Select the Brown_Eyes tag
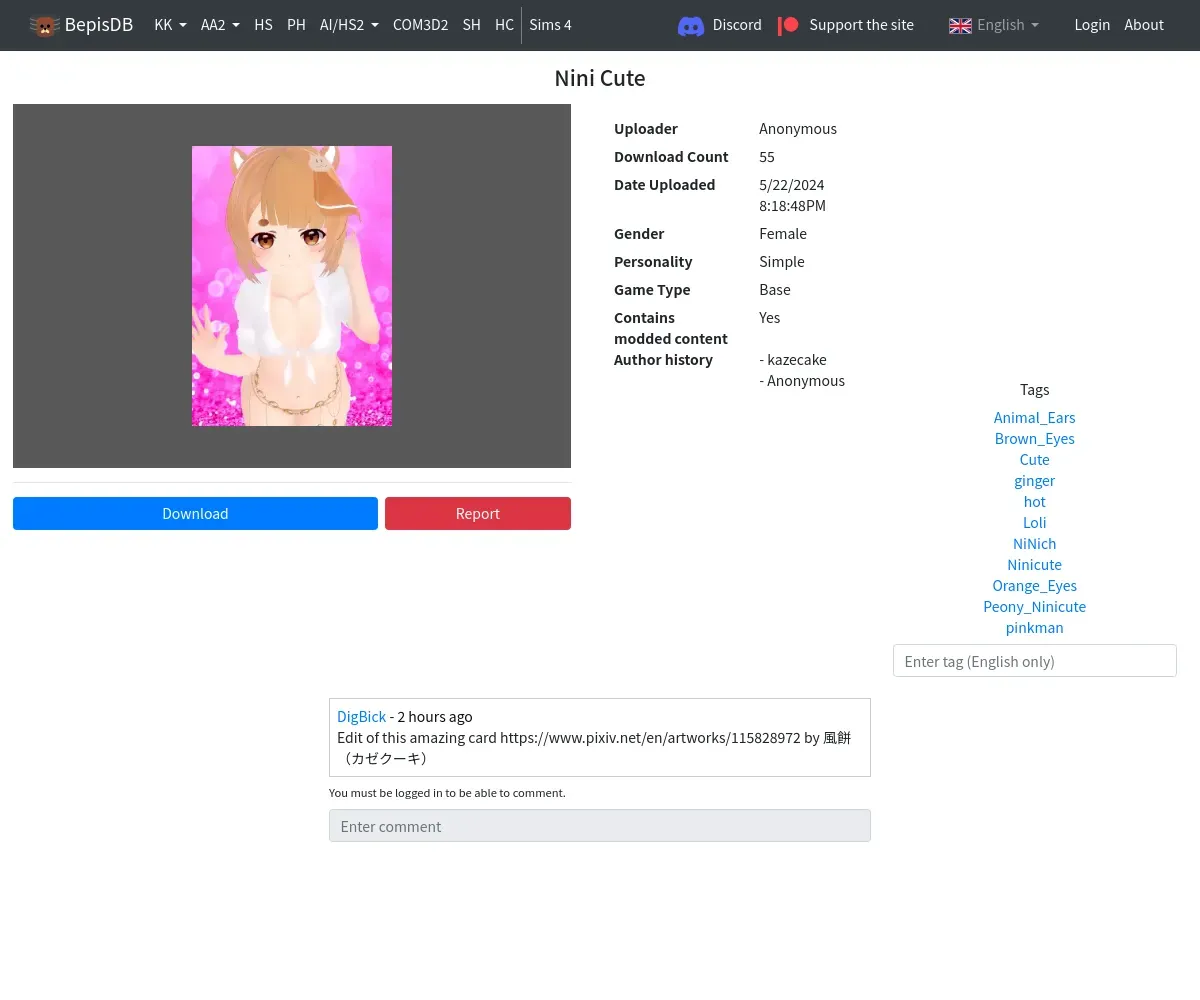Screen dimensions: 1200x1000 1035,439
